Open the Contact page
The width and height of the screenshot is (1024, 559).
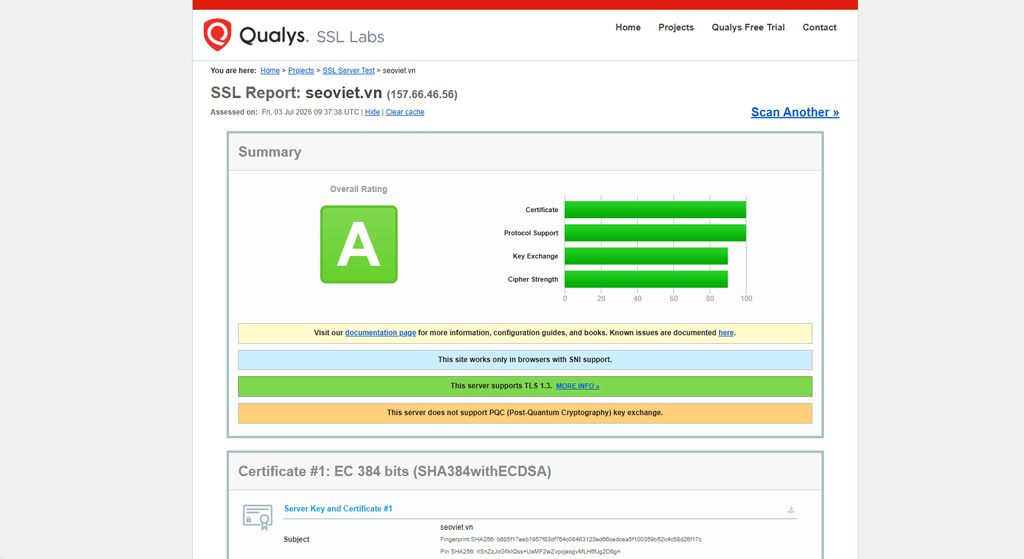tap(819, 27)
